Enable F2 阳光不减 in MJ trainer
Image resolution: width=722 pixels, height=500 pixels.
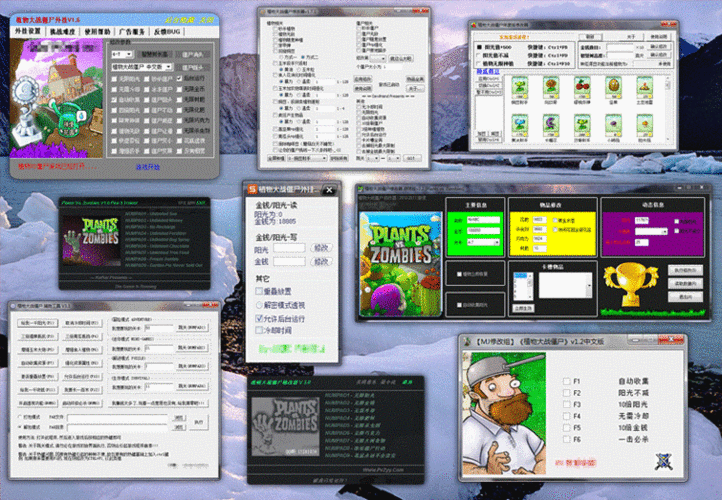tap(566, 393)
